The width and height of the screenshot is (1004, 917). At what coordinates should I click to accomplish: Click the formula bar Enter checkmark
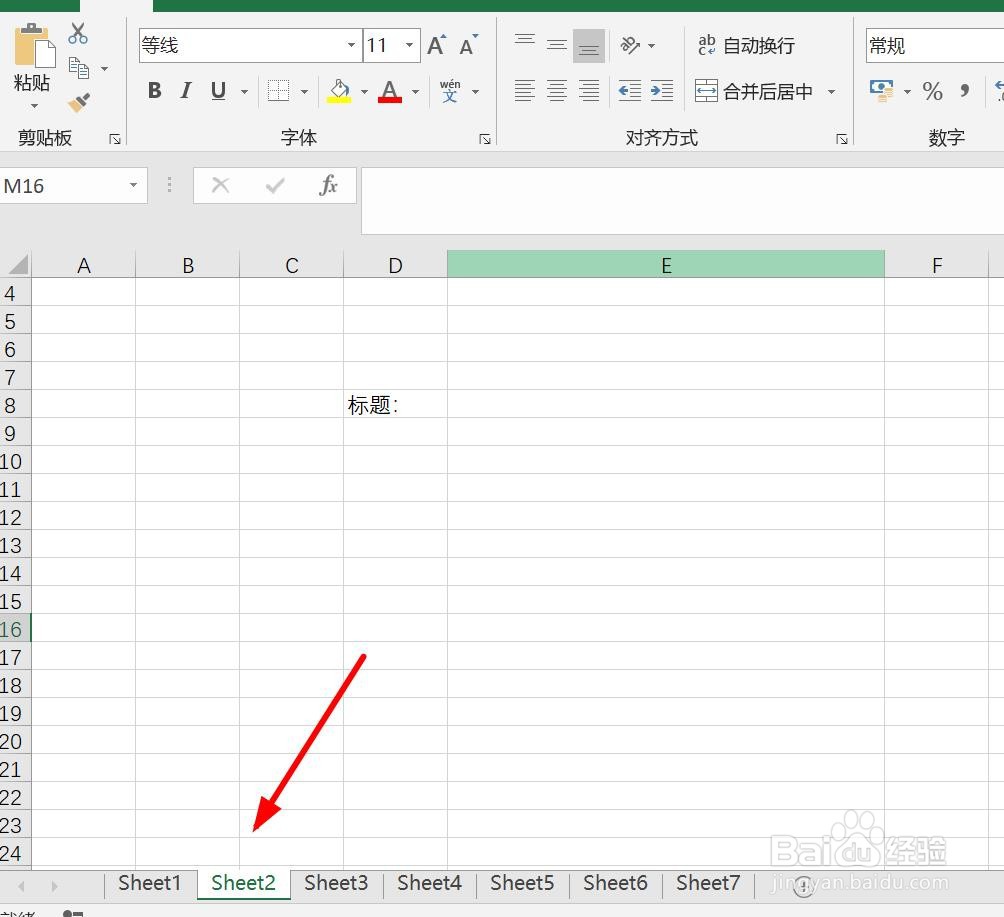(275, 186)
